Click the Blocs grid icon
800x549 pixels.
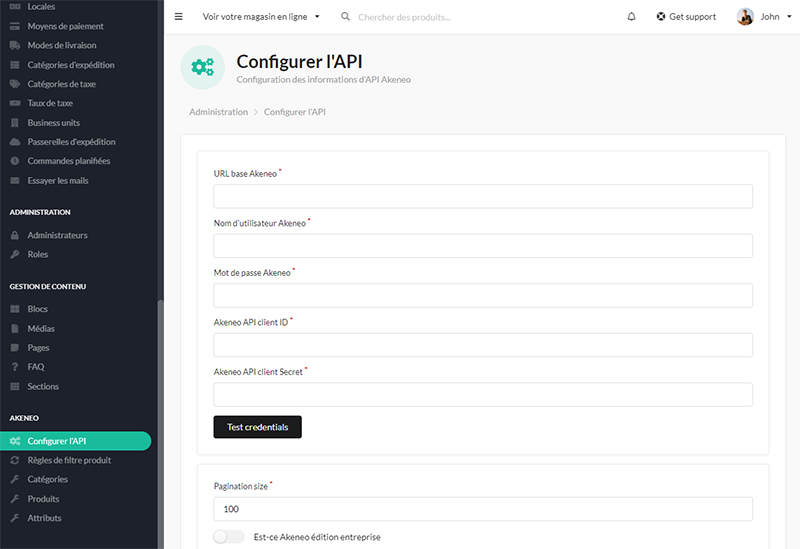tap(15, 309)
